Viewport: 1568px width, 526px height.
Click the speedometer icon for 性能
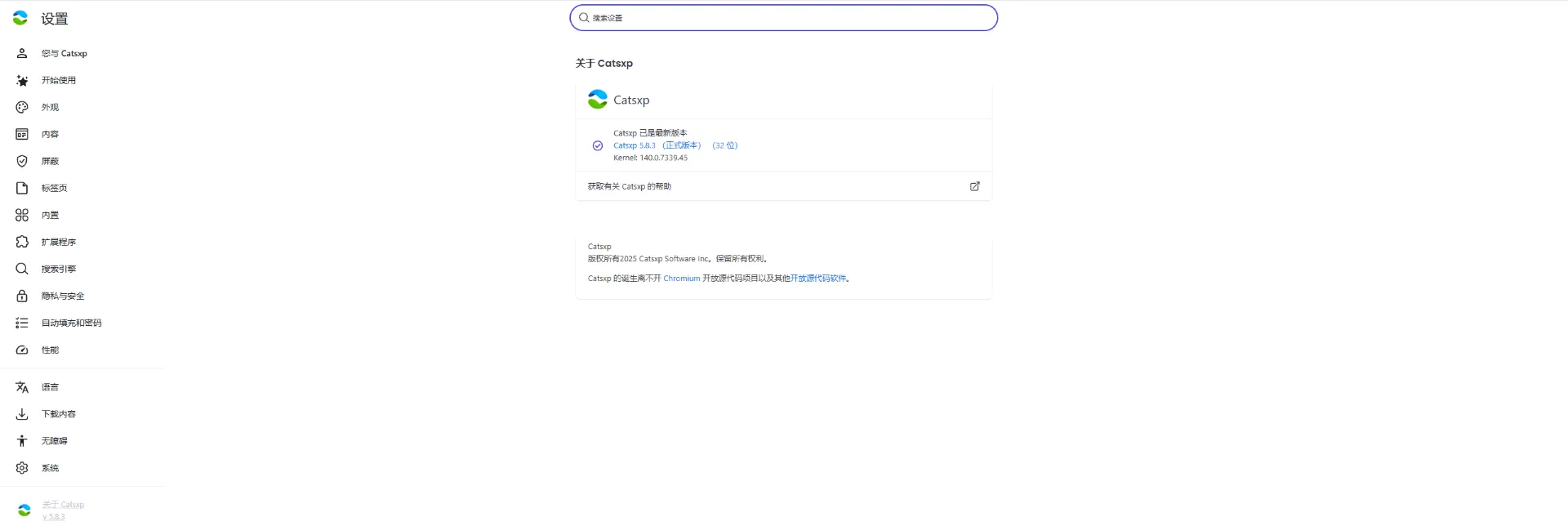(22, 350)
